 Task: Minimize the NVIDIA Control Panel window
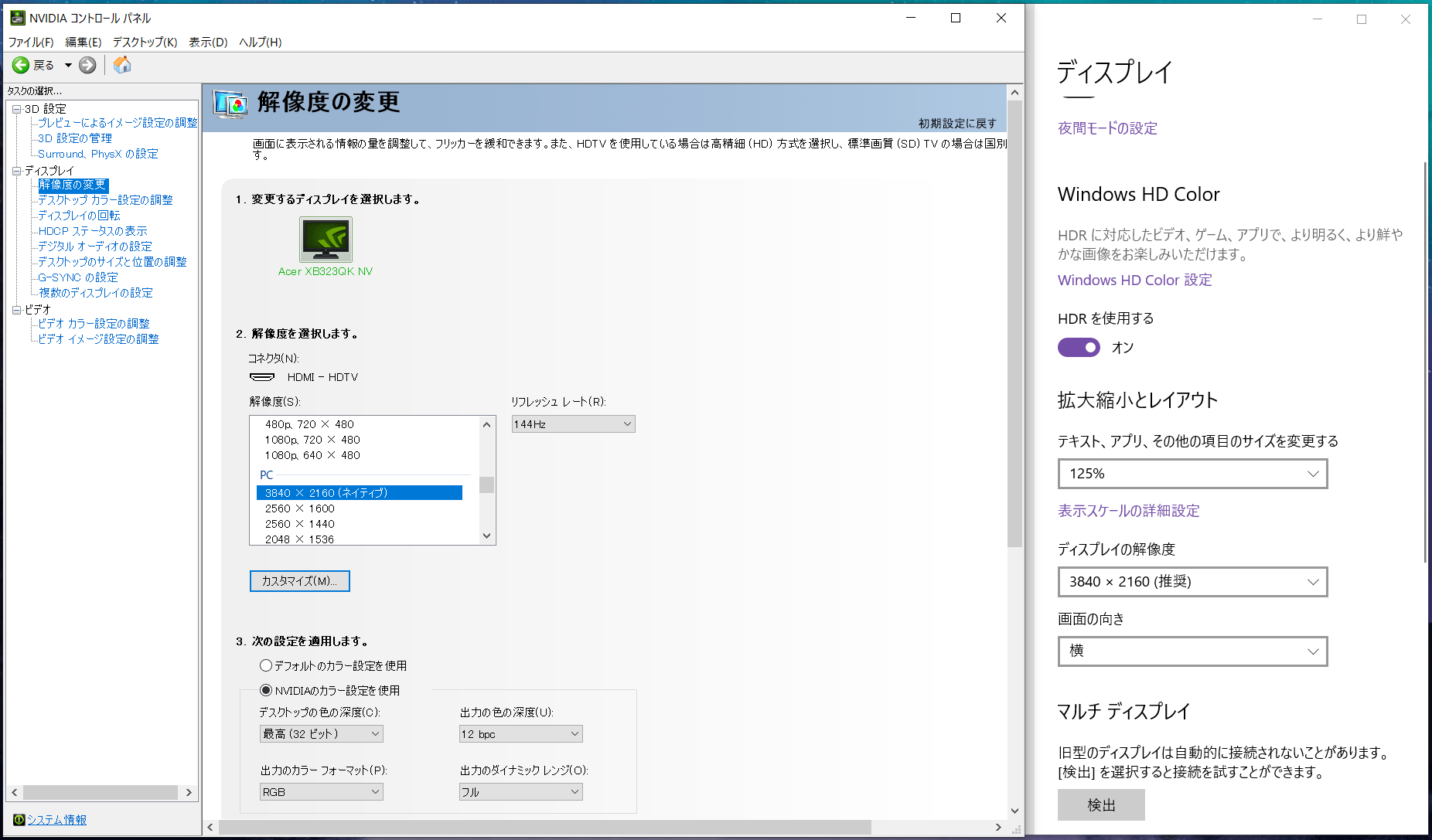pos(911,18)
